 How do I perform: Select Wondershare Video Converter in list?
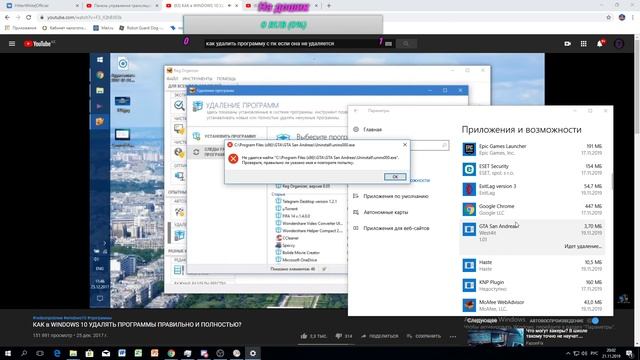(309, 223)
